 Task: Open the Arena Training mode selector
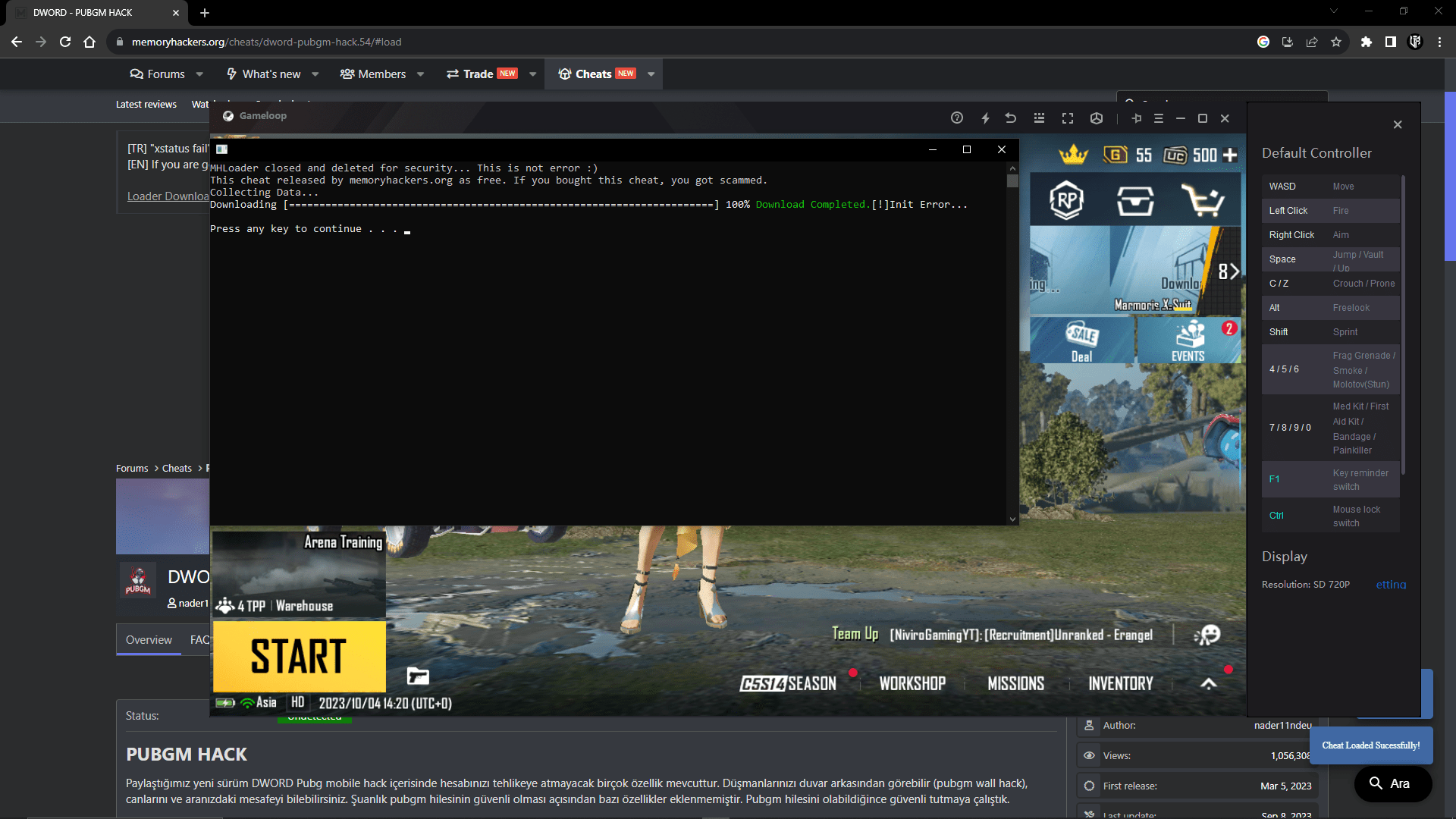[299, 573]
